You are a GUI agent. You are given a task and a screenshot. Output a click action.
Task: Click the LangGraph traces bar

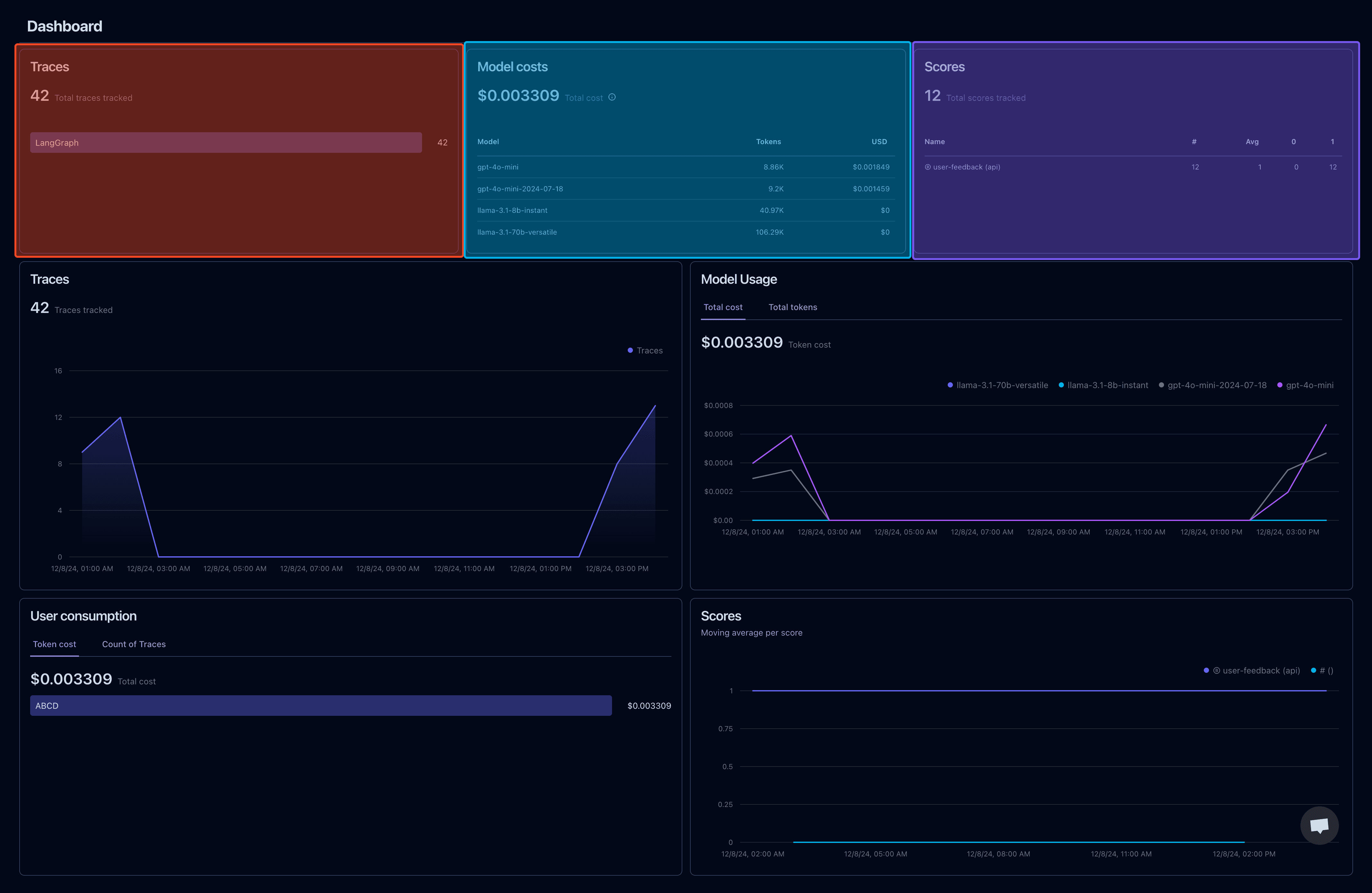[226, 143]
